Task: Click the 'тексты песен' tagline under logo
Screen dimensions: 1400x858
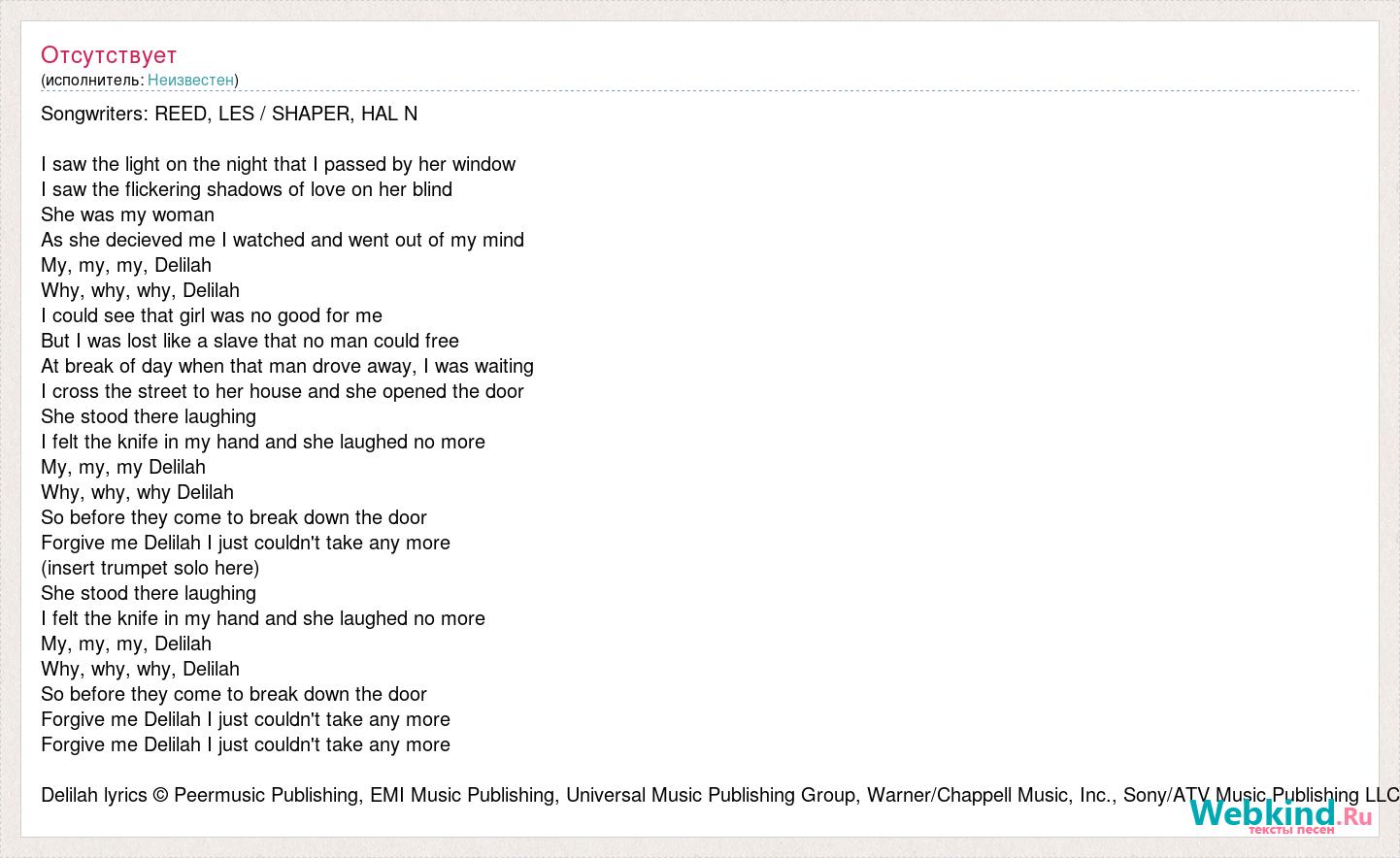Action: pyautogui.click(x=1291, y=830)
